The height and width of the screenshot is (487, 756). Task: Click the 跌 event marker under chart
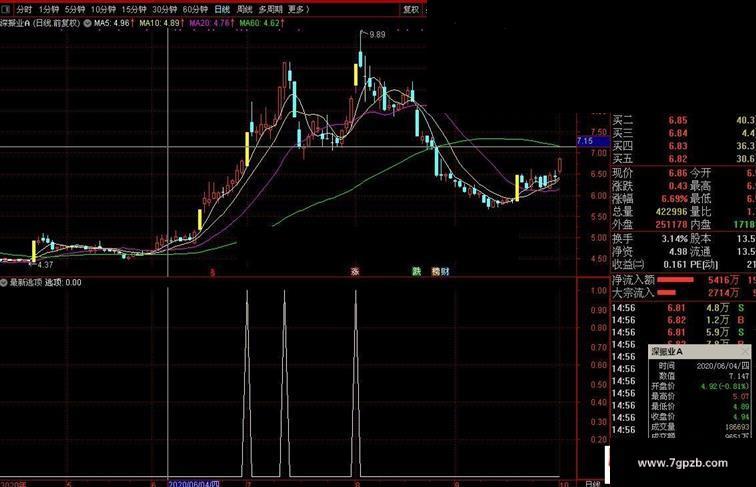pos(416,271)
